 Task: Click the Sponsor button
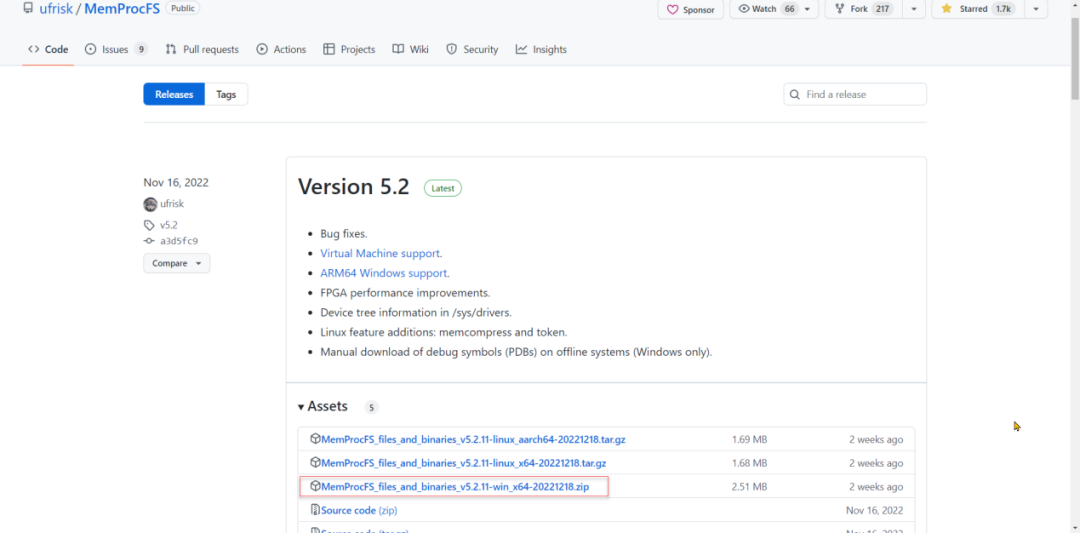pos(691,10)
